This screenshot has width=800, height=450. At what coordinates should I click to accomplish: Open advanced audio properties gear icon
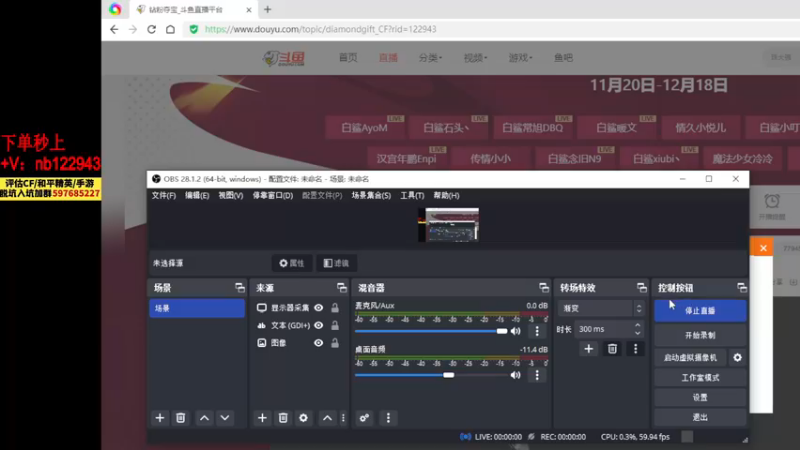[x=364, y=418]
